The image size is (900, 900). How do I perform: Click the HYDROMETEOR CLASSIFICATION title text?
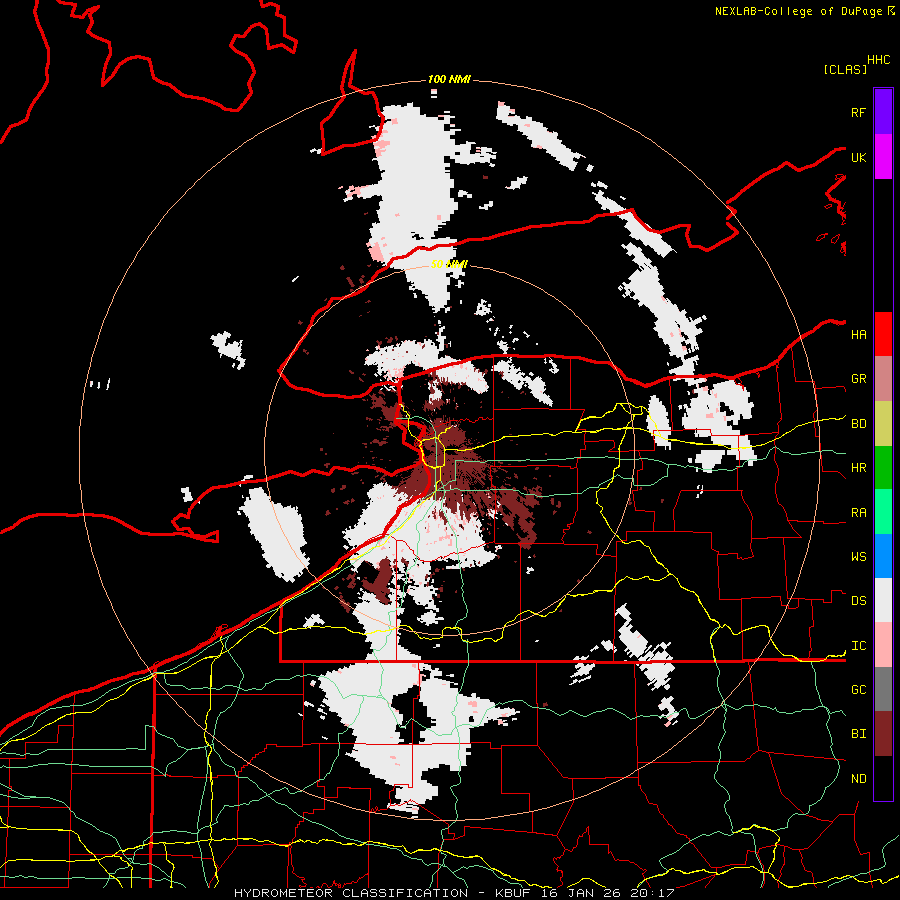coord(351,893)
